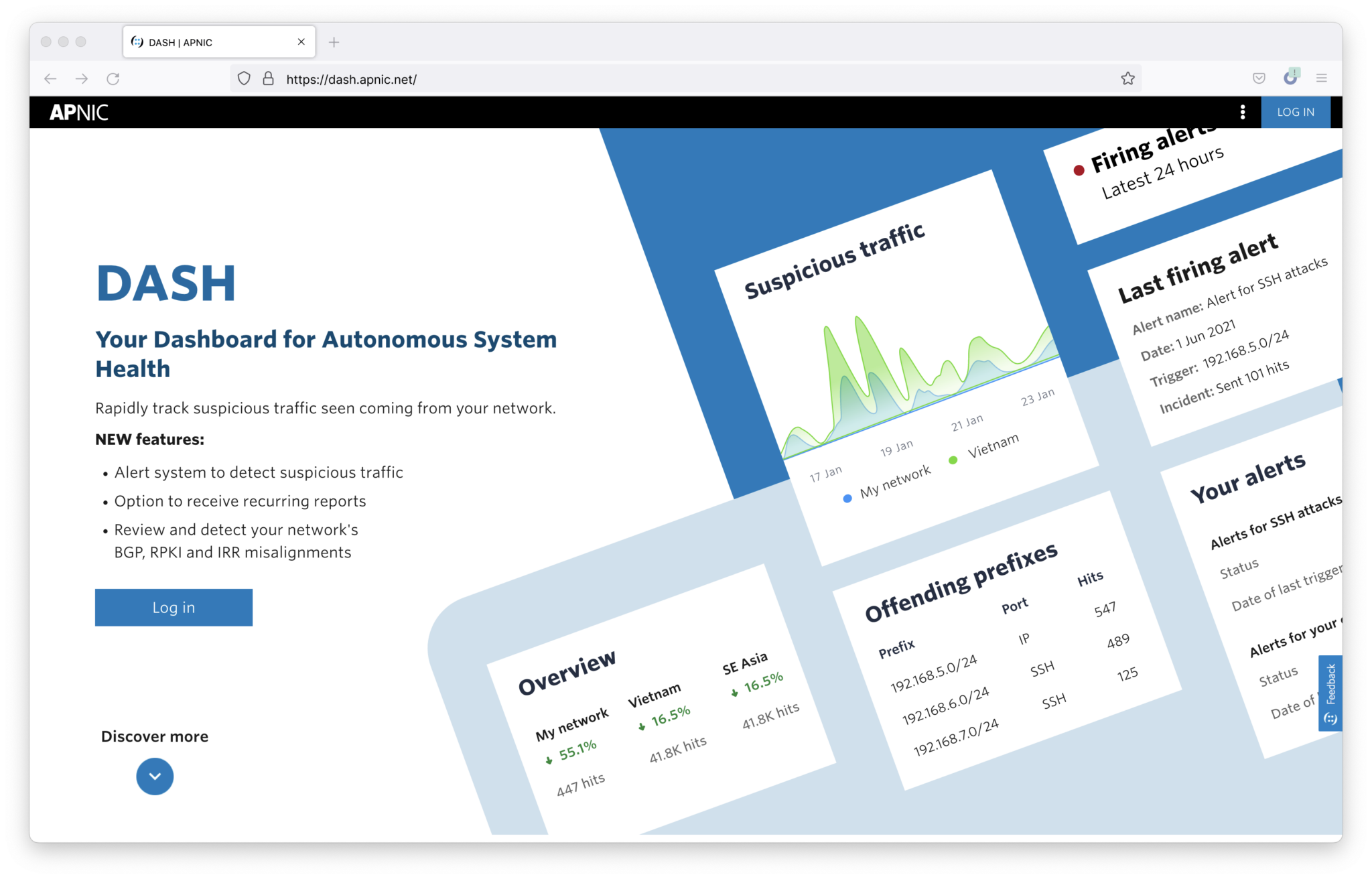
Task: Open the Firefox hamburger menu
Action: pos(1321,78)
